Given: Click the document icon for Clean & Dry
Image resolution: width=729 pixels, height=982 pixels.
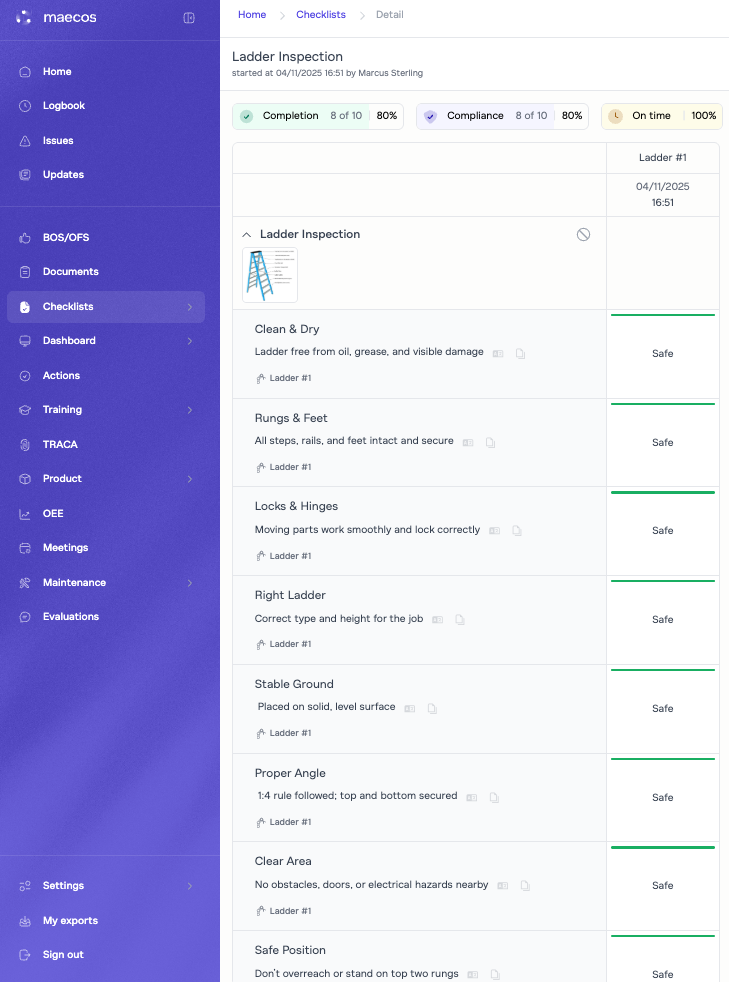Looking at the screenshot, I should pyautogui.click(x=520, y=353).
